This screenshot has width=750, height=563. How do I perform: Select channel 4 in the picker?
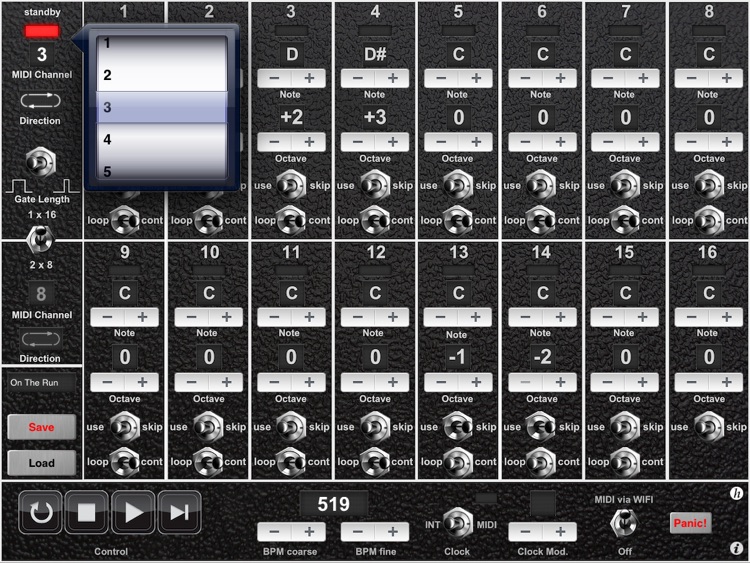coord(162,139)
